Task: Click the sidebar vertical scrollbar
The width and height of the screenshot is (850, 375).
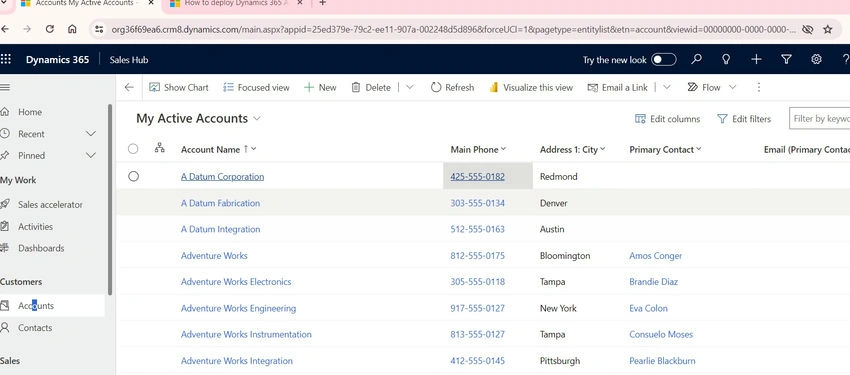Action: [110, 199]
